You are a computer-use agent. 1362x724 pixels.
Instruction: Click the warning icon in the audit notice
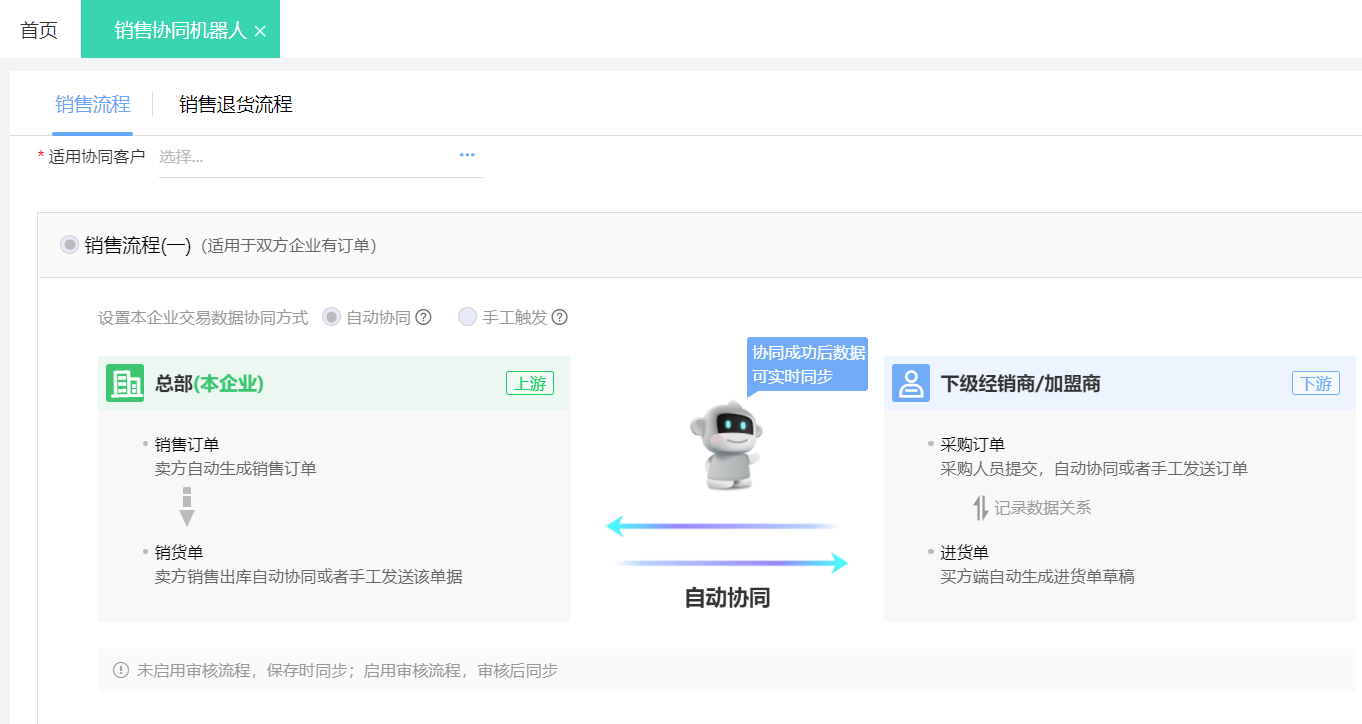tap(121, 670)
